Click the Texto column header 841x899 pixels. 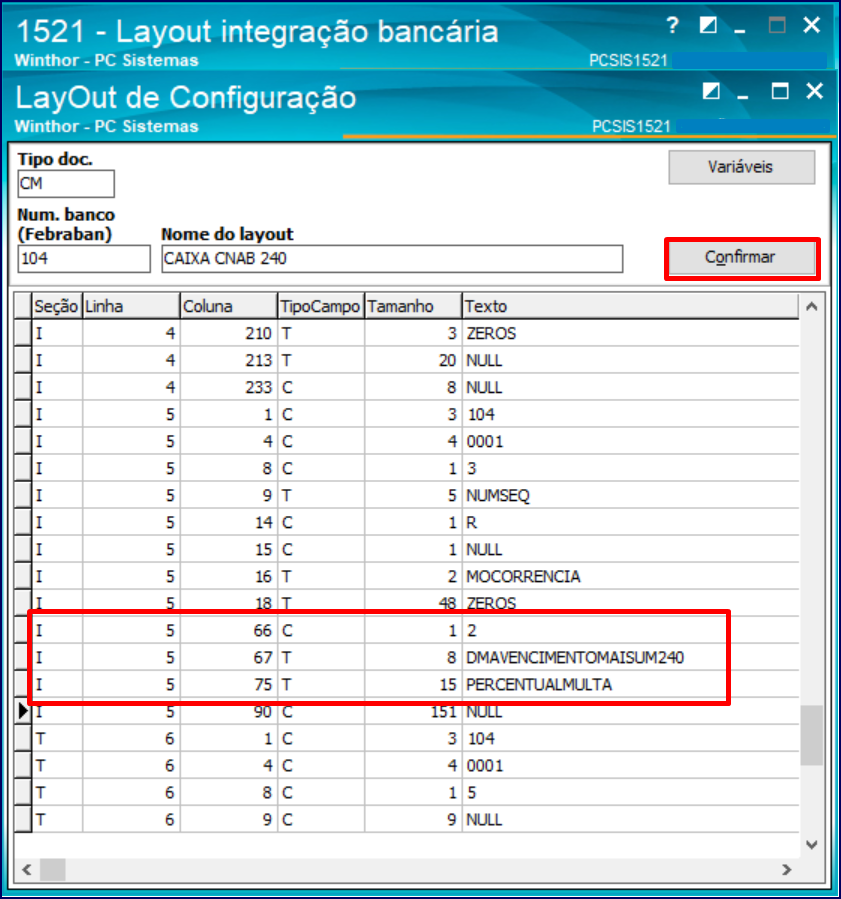coord(631,306)
